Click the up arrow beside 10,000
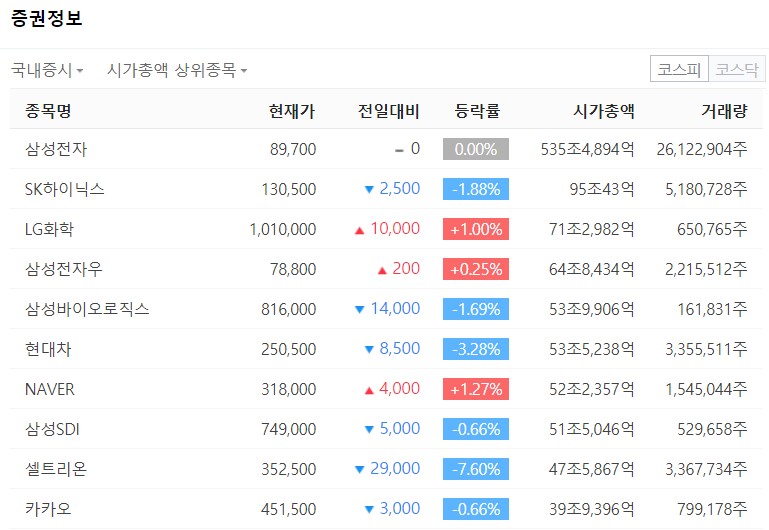This screenshot has height=530, width=769. 359,230
